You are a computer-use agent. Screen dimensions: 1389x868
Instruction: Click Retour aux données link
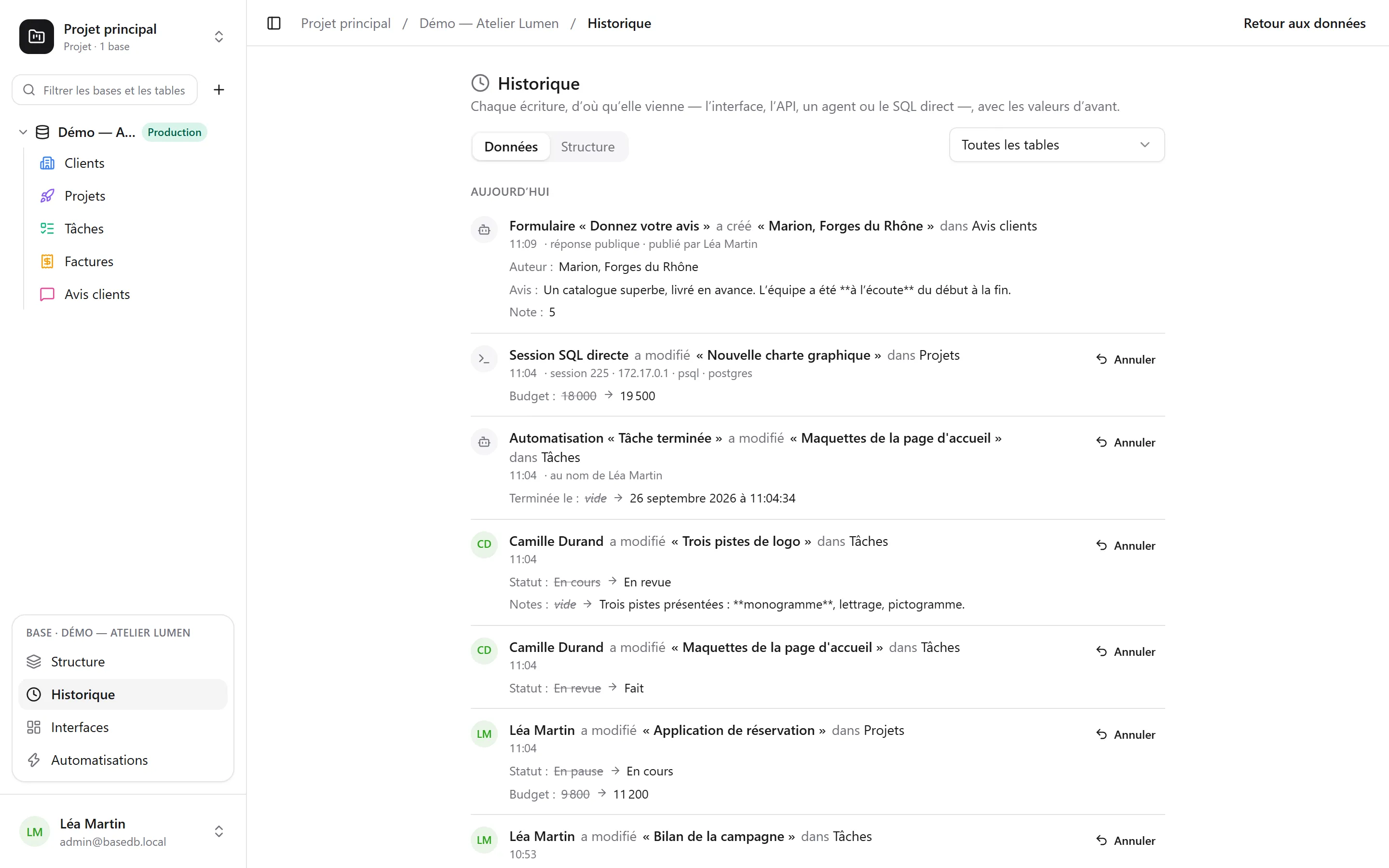click(1304, 24)
